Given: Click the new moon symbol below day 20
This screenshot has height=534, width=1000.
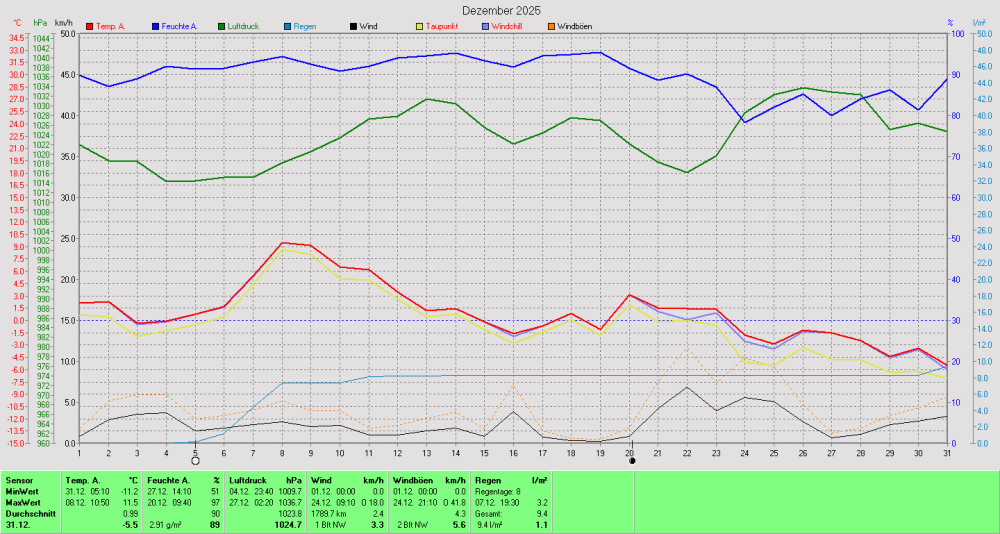Looking at the screenshot, I should point(632,461).
